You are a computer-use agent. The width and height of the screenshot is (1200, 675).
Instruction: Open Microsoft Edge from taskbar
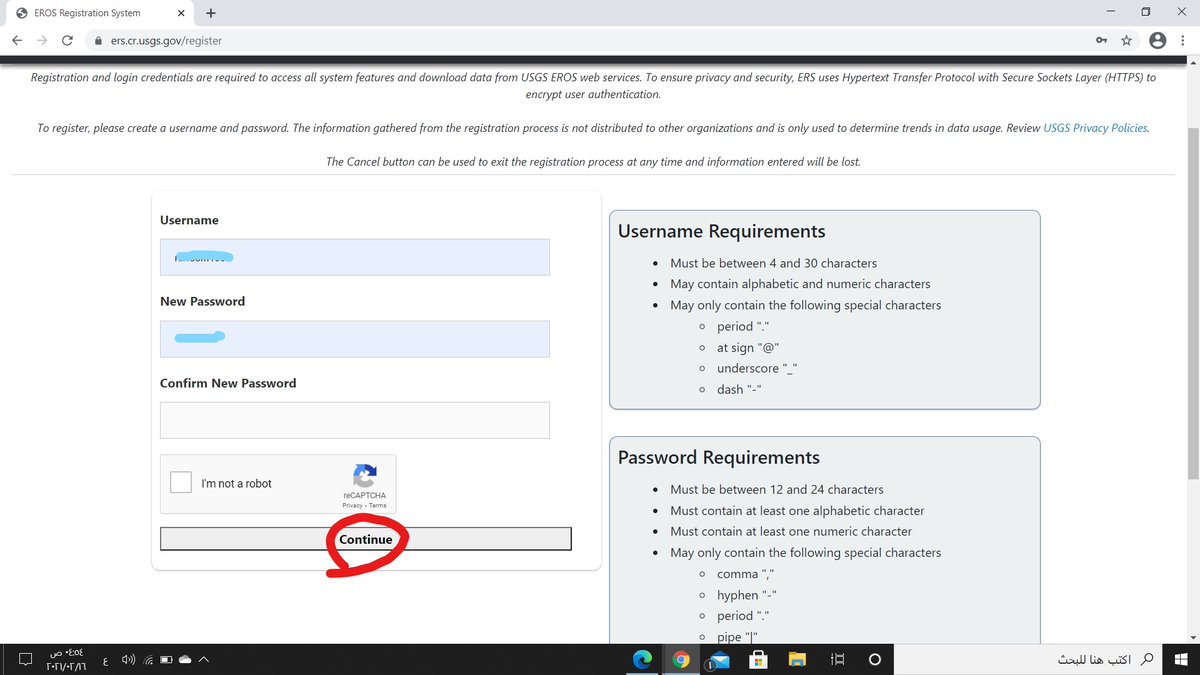pyautogui.click(x=643, y=660)
